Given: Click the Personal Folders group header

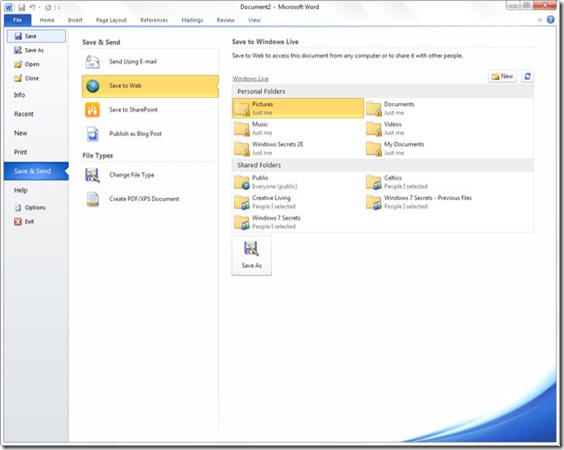Looking at the screenshot, I should tap(383, 92).
